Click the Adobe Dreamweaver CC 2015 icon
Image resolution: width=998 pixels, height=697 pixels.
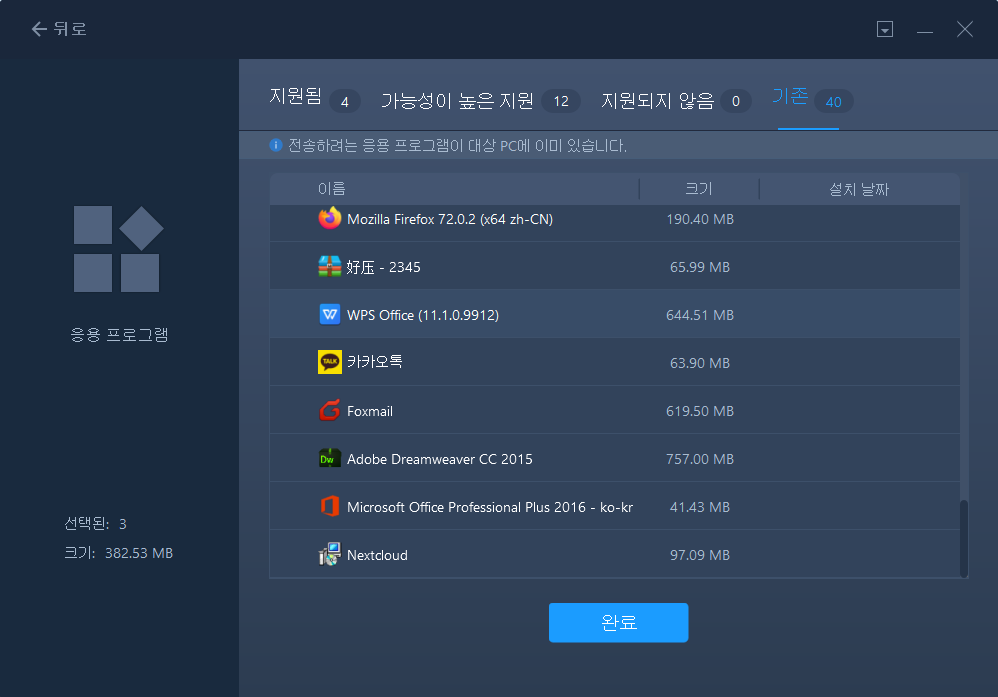click(x=330, y=459)
